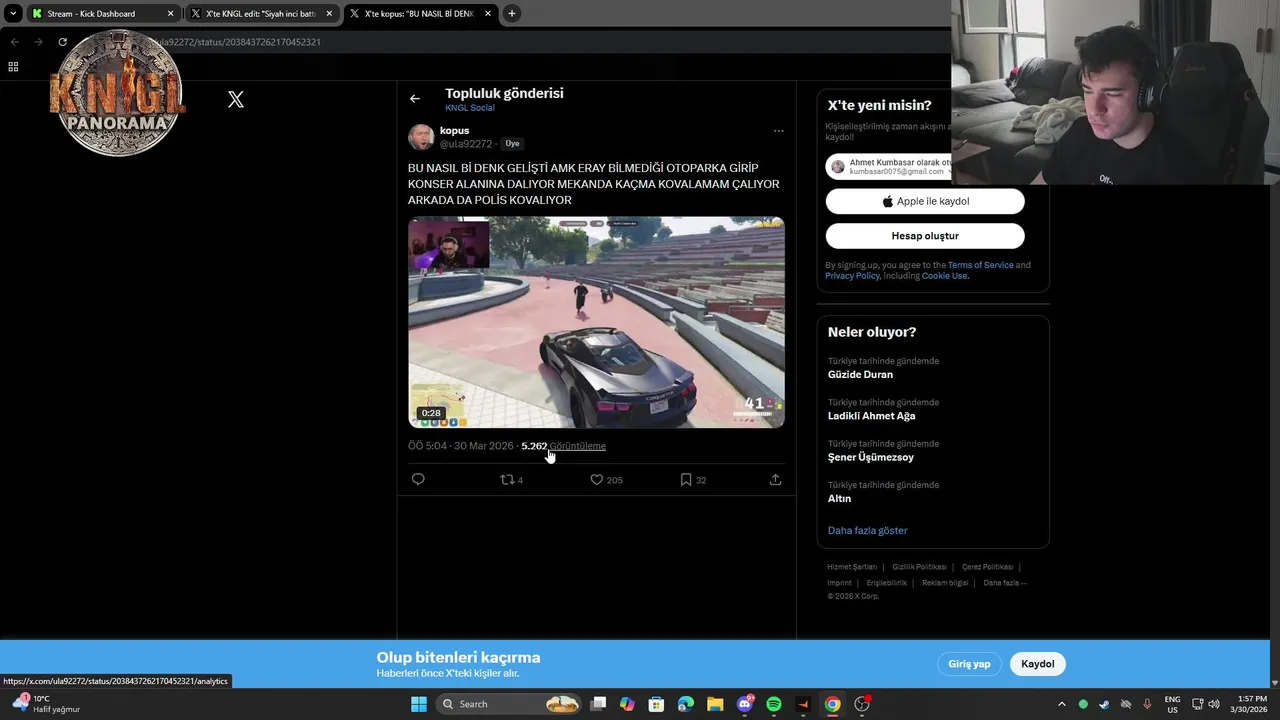
Task: Open weather widget showing 10°C
Action: click(47, 704)
